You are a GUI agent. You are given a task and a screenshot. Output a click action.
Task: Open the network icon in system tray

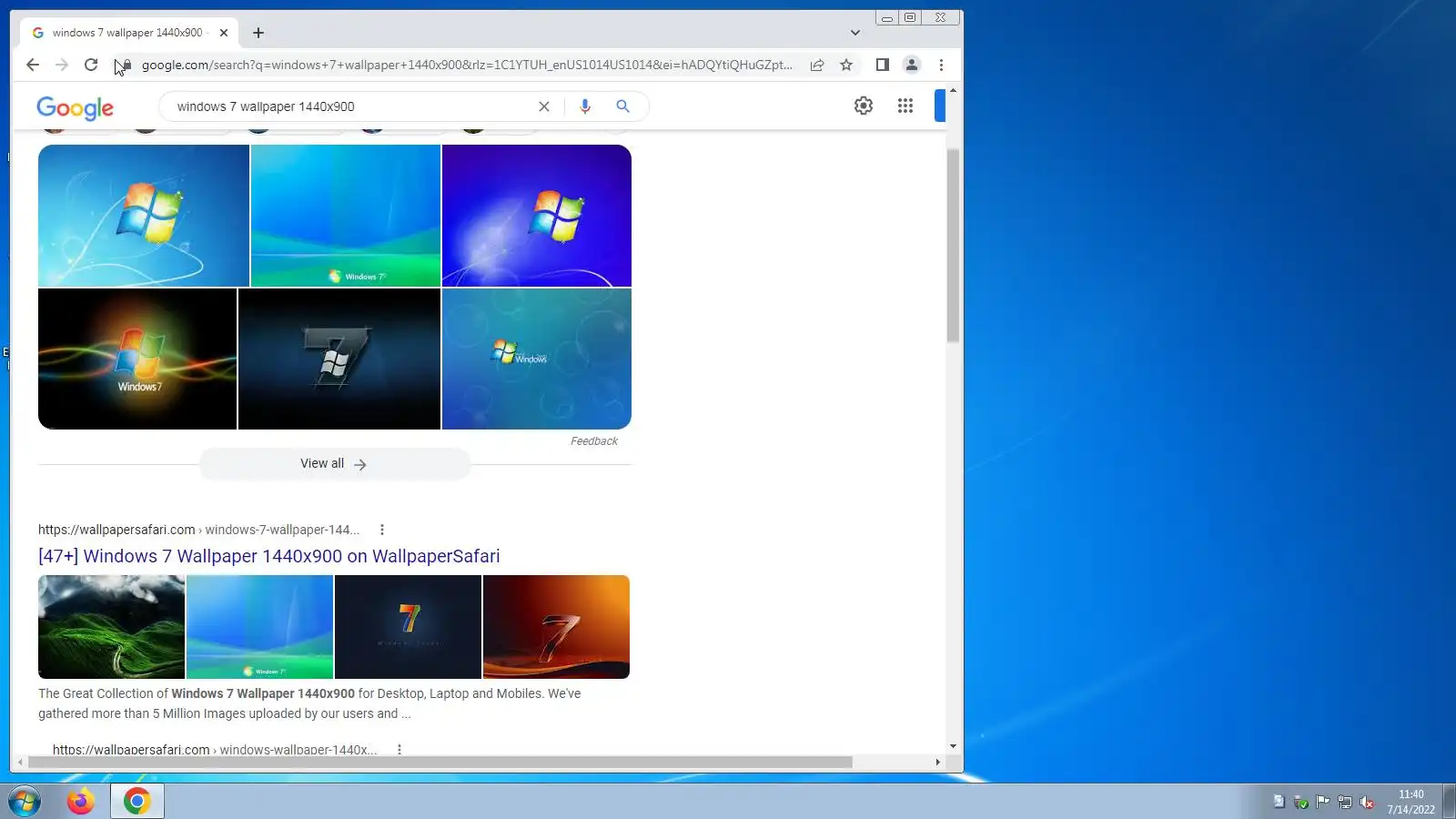coord(1345,802)
